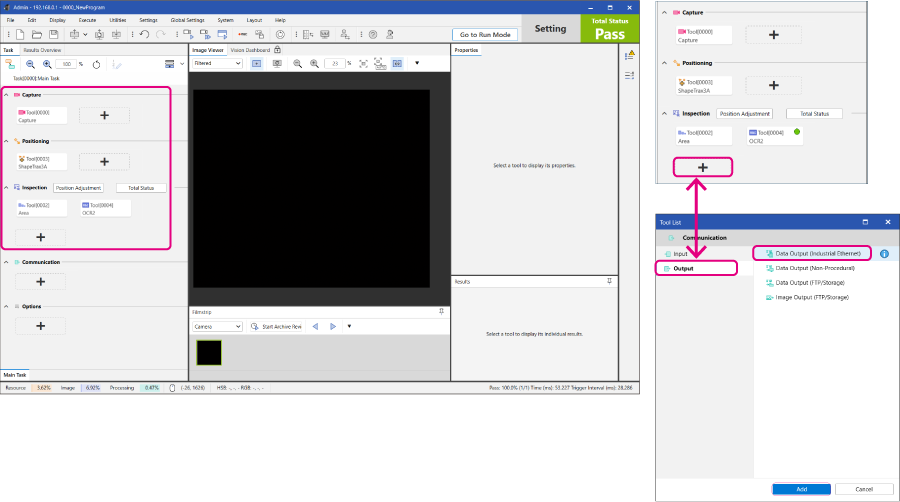The width and height of the screenshot is (900, 502).
Task: Click the Undo arrow in the toolbar
Action: click(146, 34)
